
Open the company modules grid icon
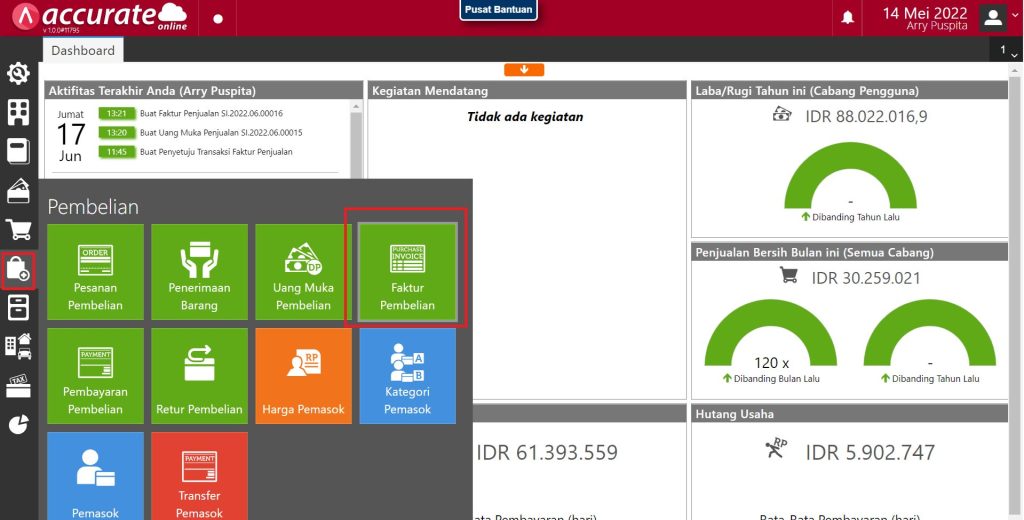(x=18, y=112)
